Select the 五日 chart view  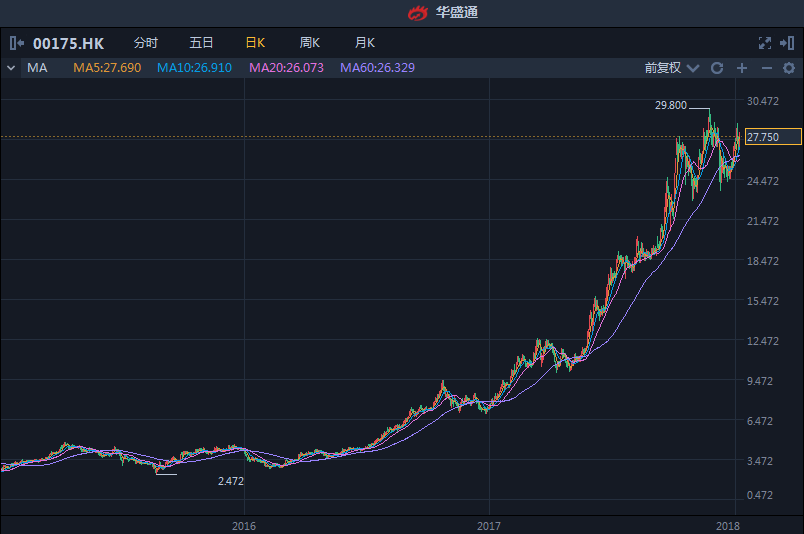(201, 43)
